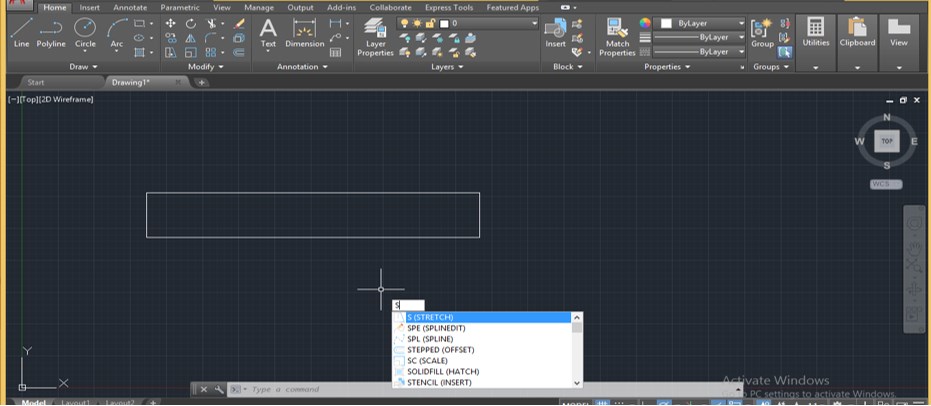Open the object color ByLayer dropdown
931x406 pixels.
click(x=700, y=22)
